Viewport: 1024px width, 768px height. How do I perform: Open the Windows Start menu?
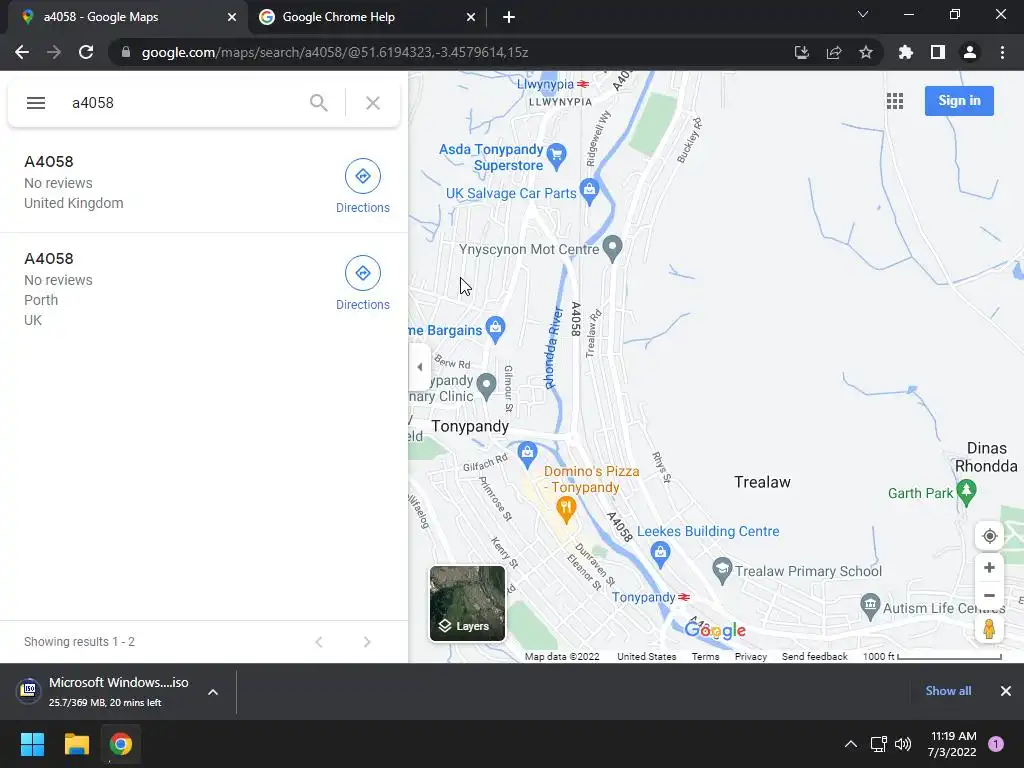pos(32,744)
